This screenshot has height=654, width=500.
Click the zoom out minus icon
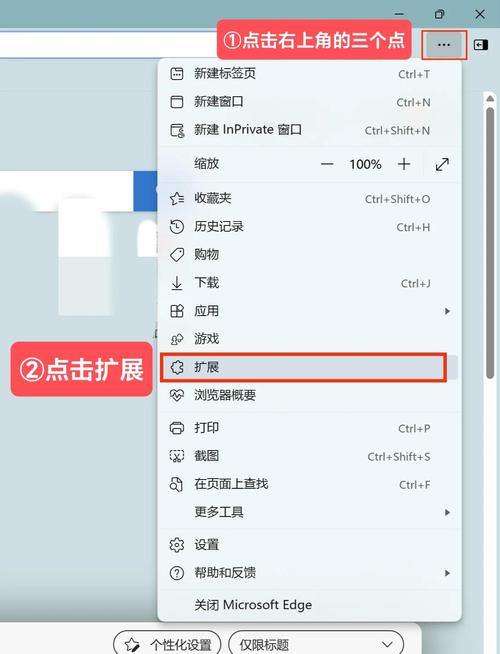pyautogui.click(x=327, y=164)
